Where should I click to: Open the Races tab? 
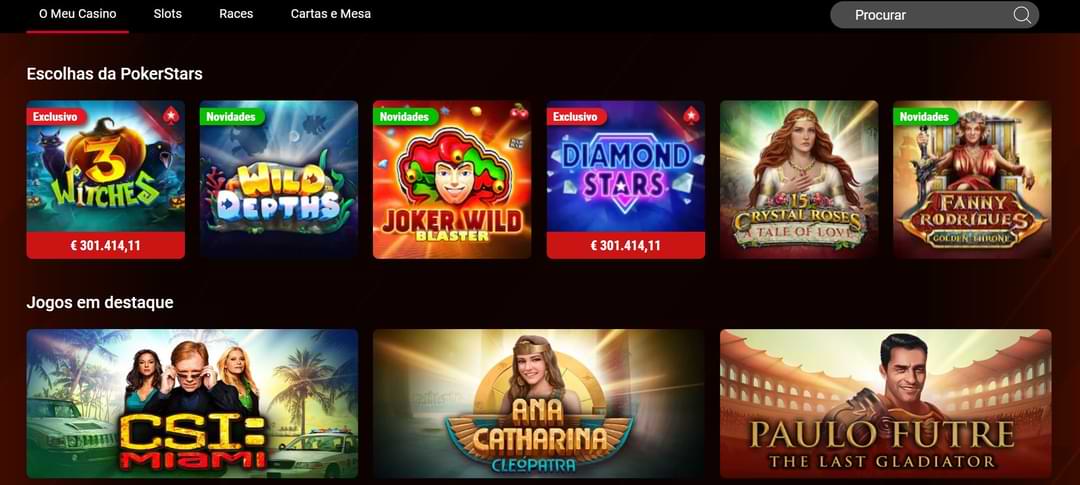(x=236, y=14)
